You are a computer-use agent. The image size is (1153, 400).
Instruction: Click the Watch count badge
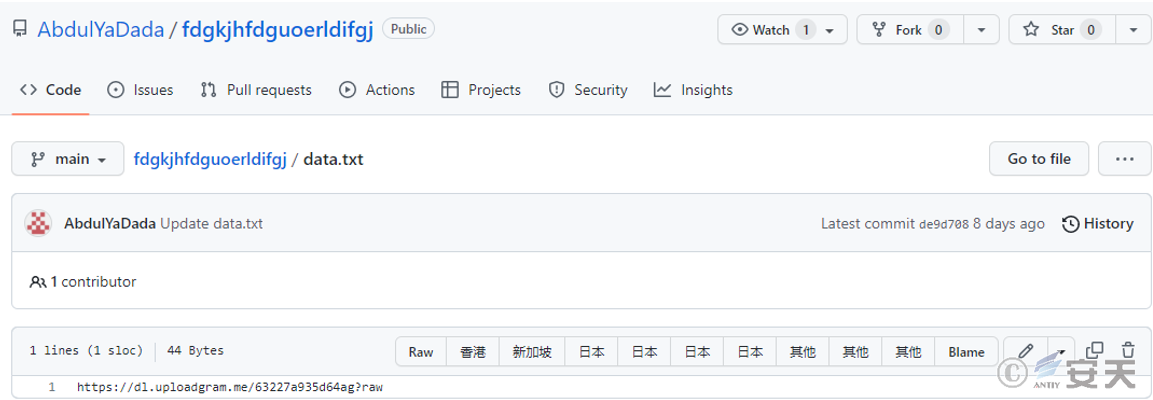pos(806,30)
